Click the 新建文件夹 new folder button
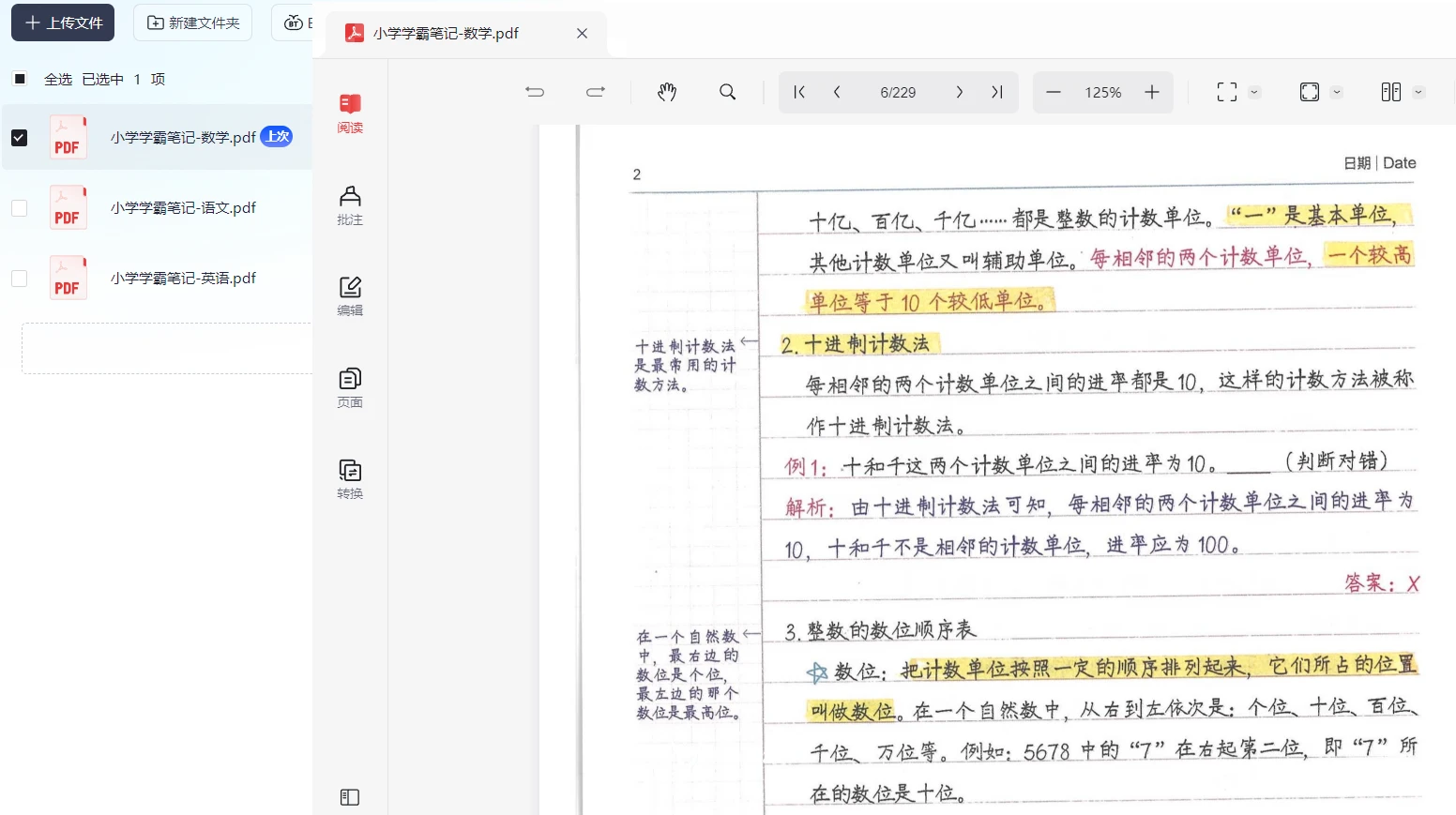1456x815 pixels. click(x=193, y=23)
